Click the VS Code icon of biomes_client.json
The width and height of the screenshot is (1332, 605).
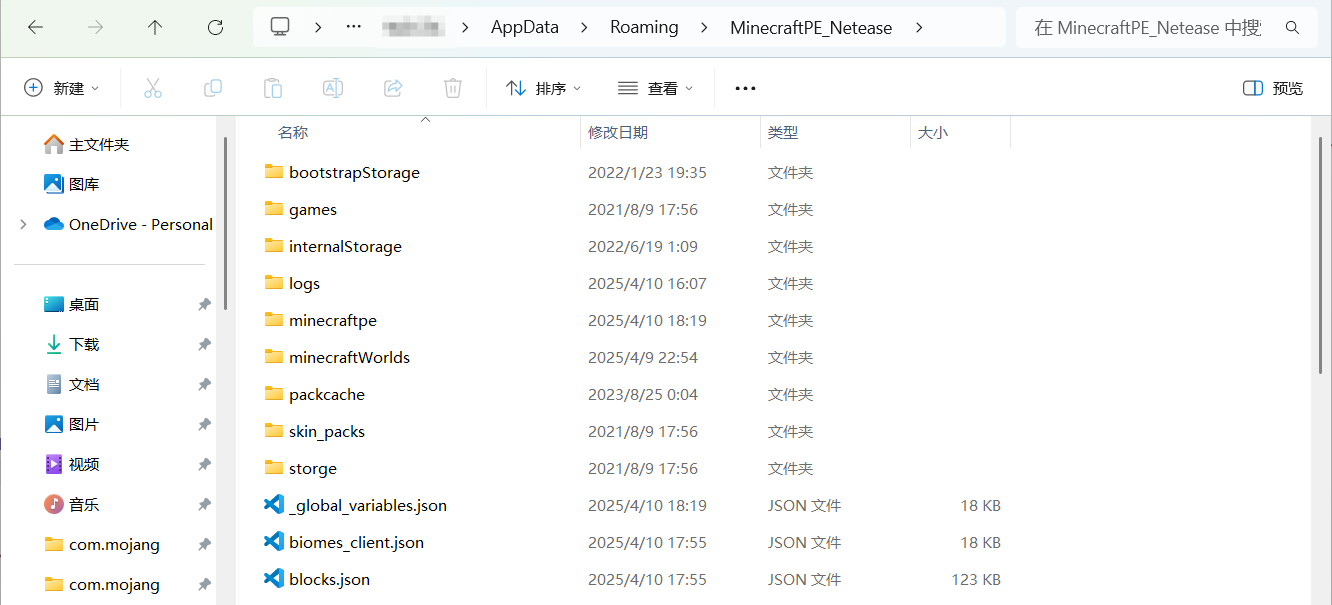point(273,542)
